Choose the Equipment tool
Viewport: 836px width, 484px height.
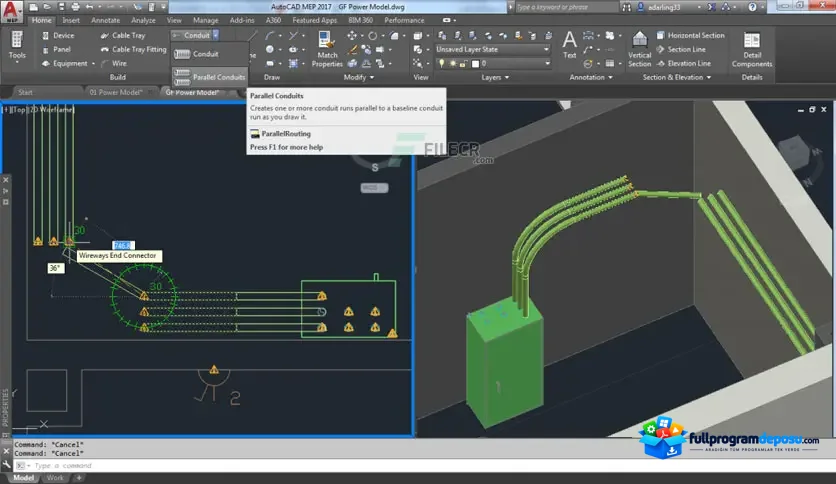(x=65, y=63)
